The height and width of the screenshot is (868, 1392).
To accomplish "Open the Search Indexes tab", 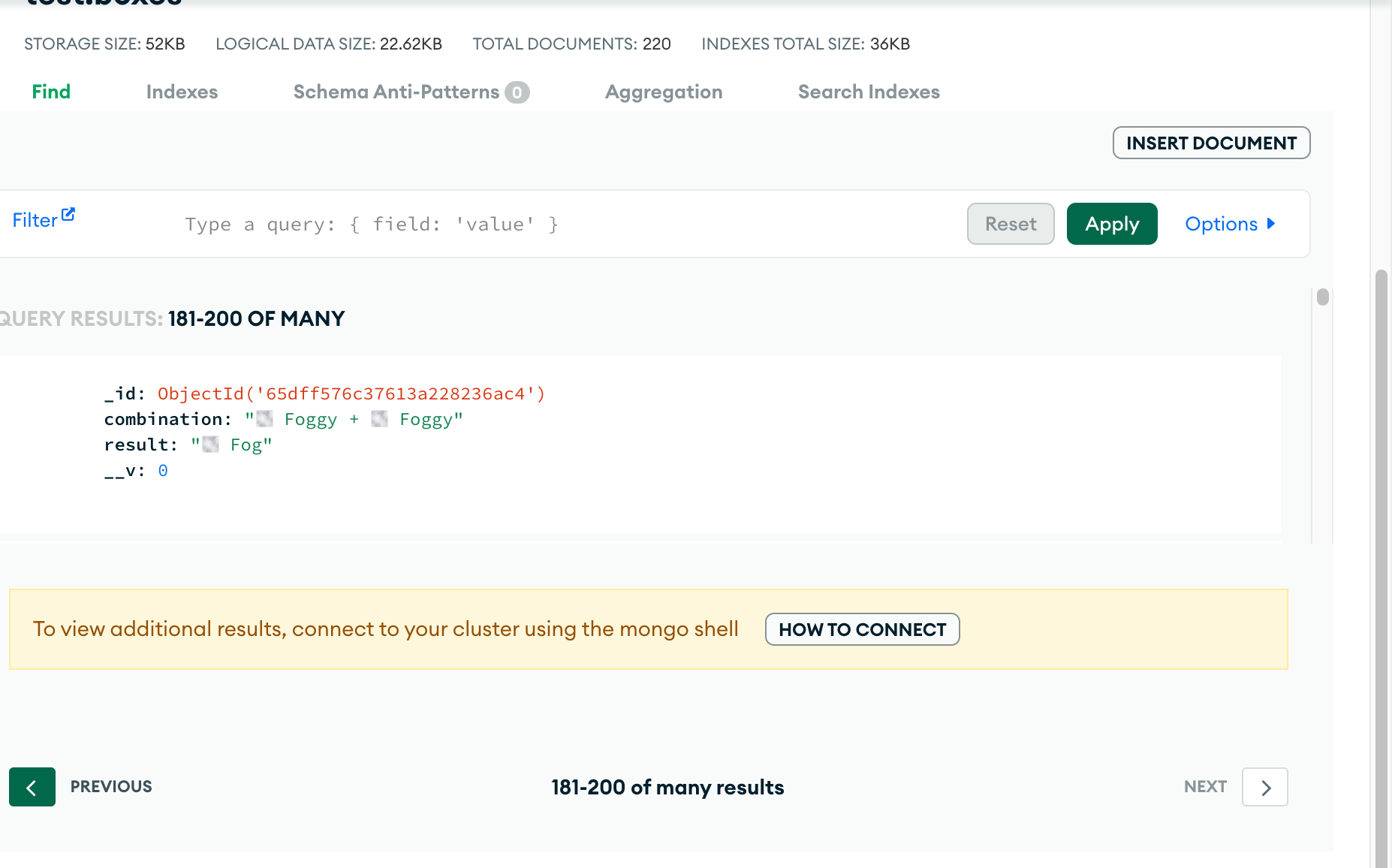I will (x=869, y=92).
